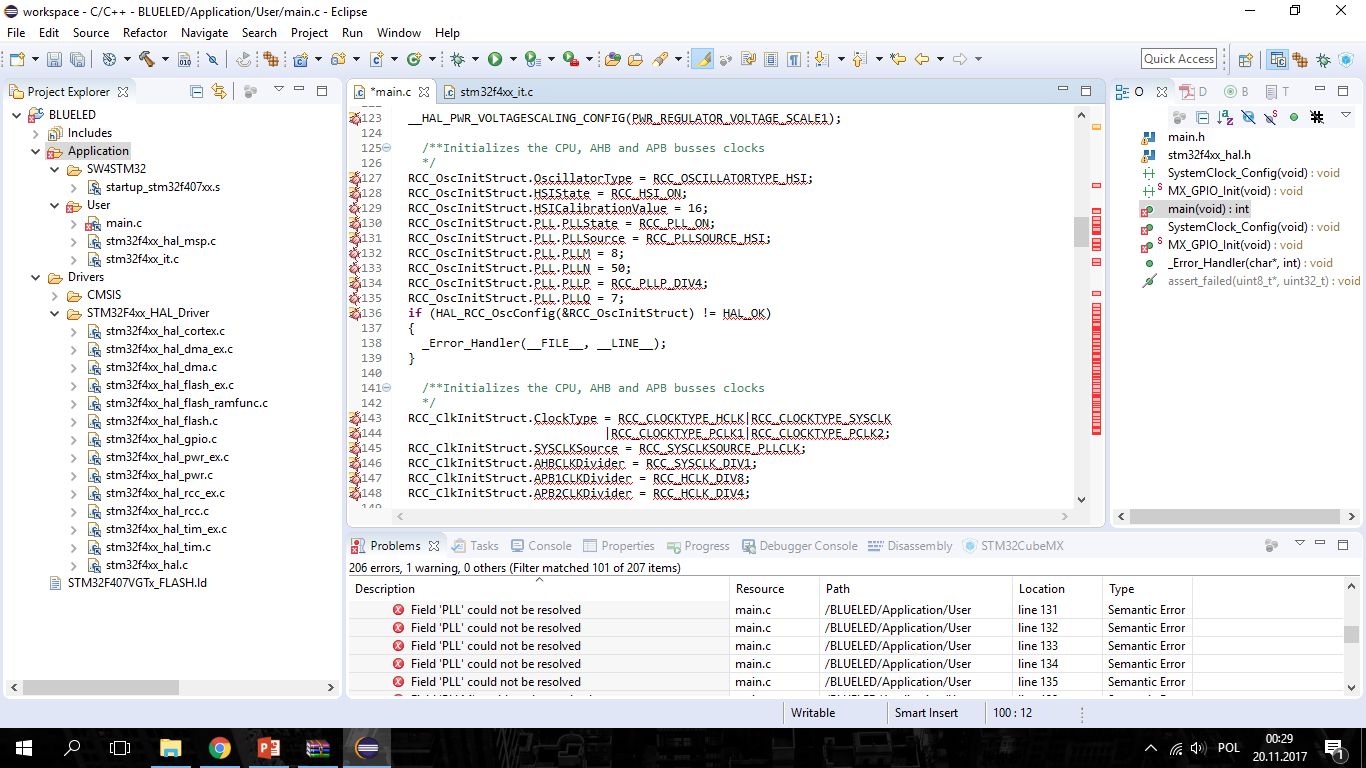Toggle Link with Editor in Project Explorer
This screenshot has height=768, width=1366.
pos(219,91)
